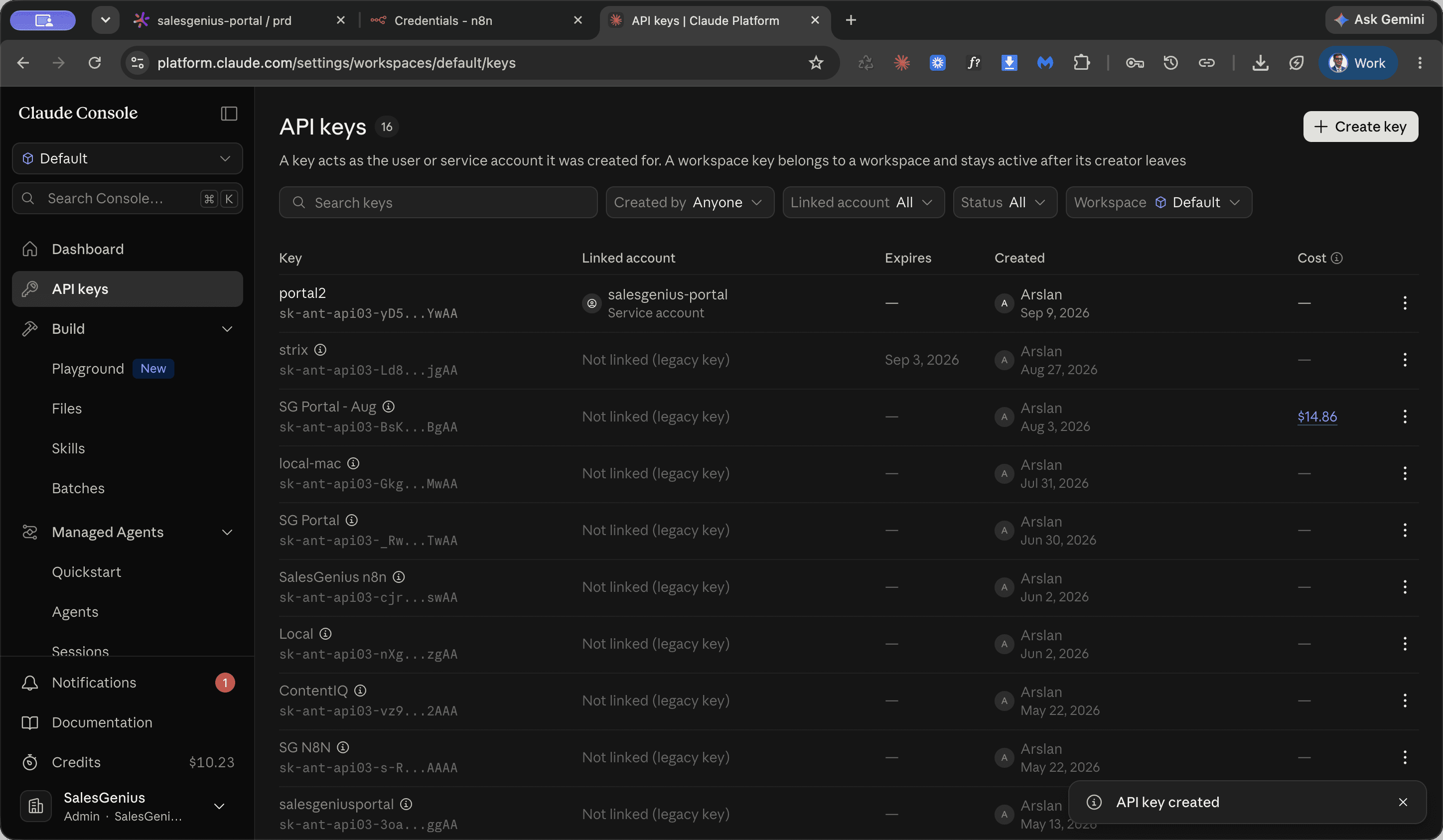Click the Expires column header
Screen dimensions: 1443x840
[x=907, y=258]
